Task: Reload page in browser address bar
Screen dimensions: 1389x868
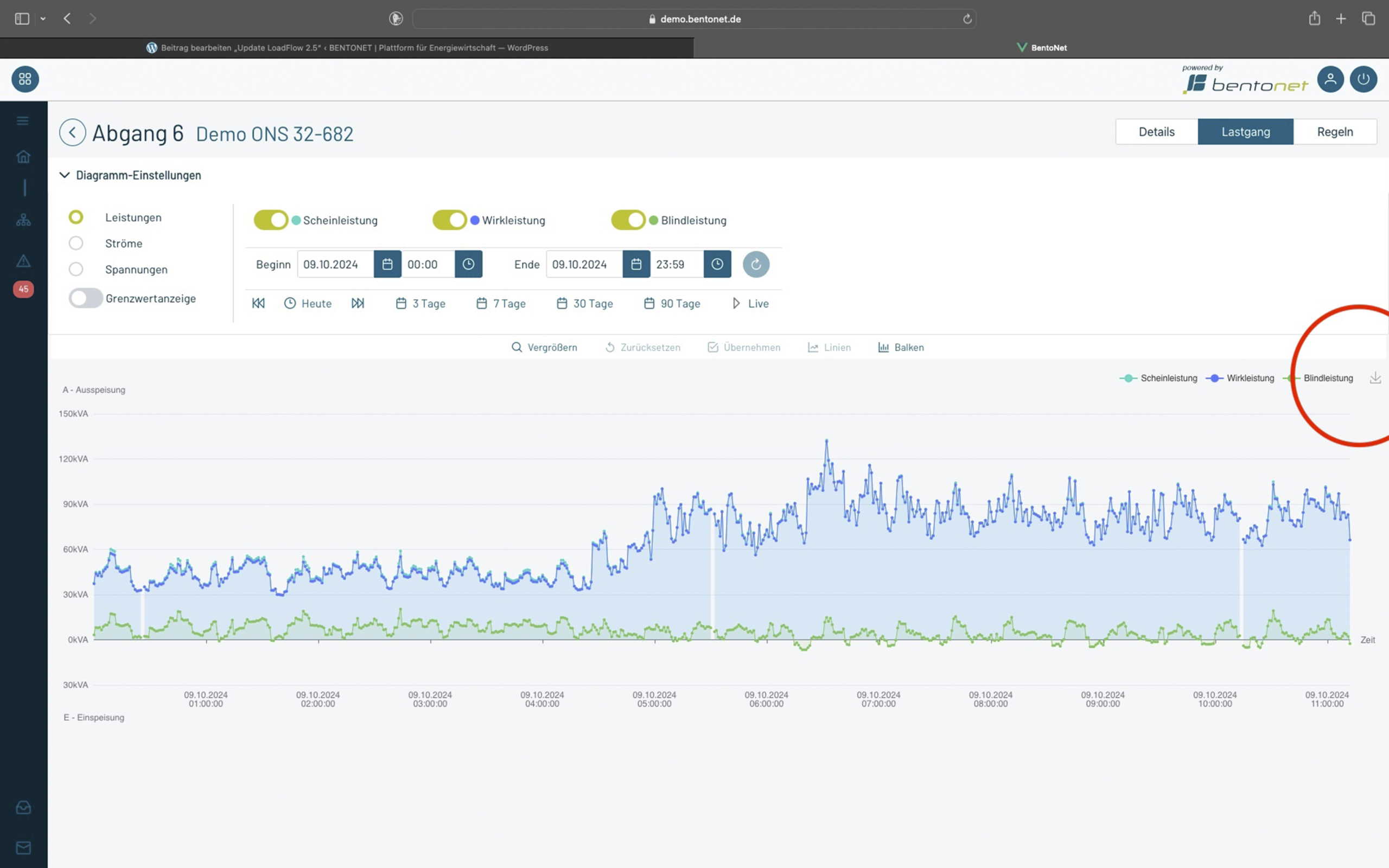Action: tap(967, 19)
